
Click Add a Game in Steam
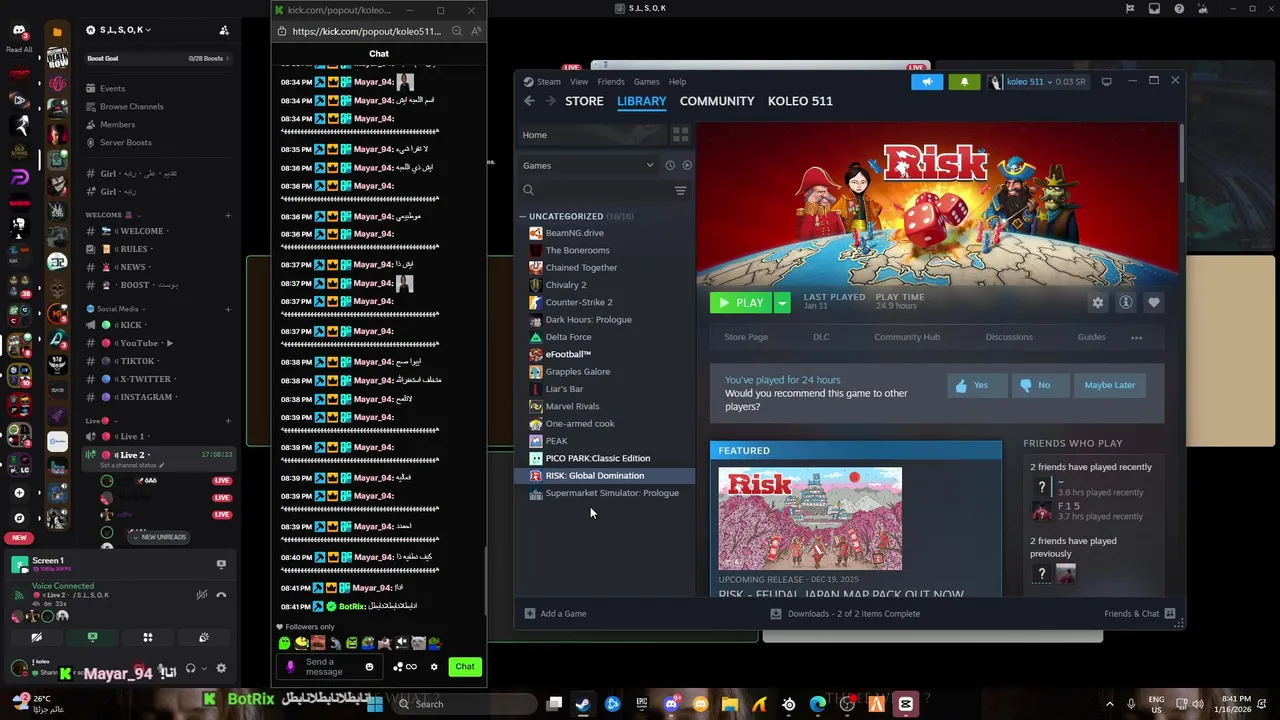click(556, 614)
